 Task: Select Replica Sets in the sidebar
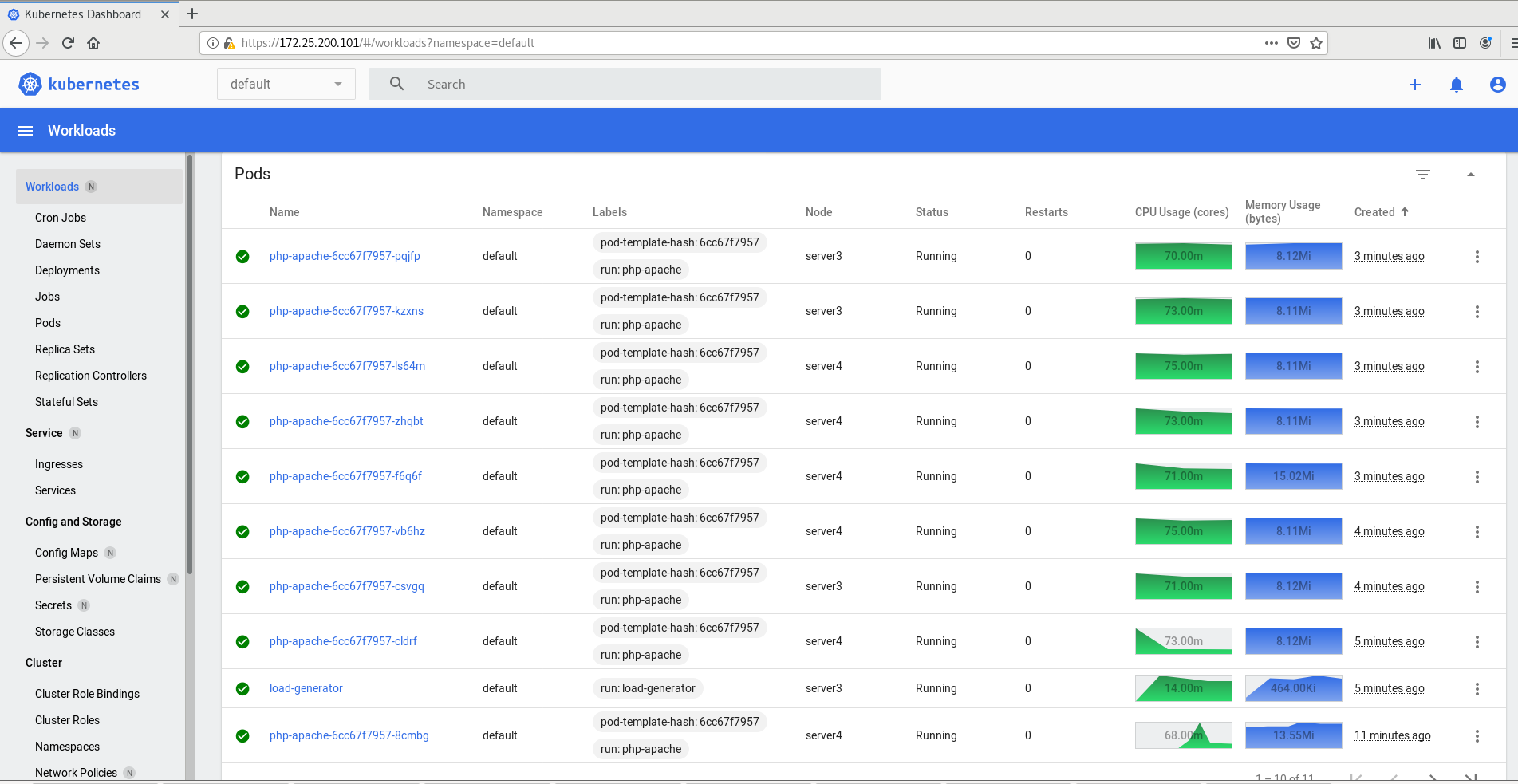65,349
